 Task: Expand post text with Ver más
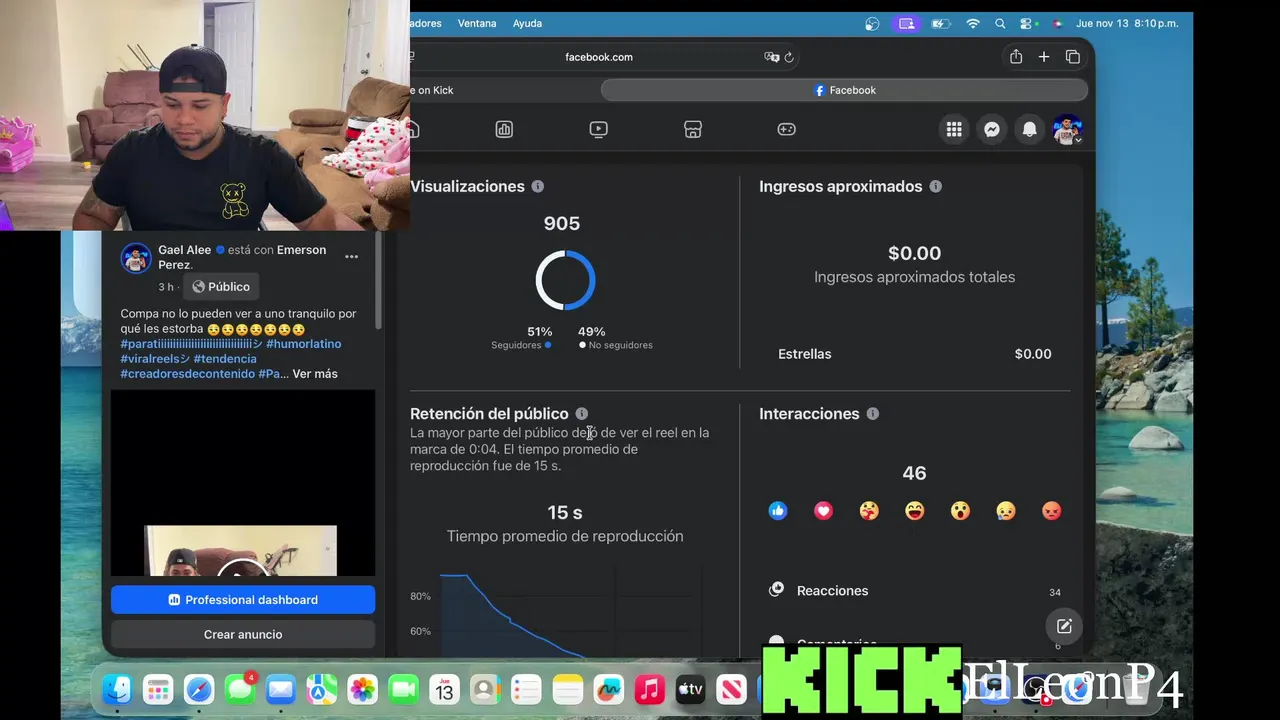[x=315, y=374]
